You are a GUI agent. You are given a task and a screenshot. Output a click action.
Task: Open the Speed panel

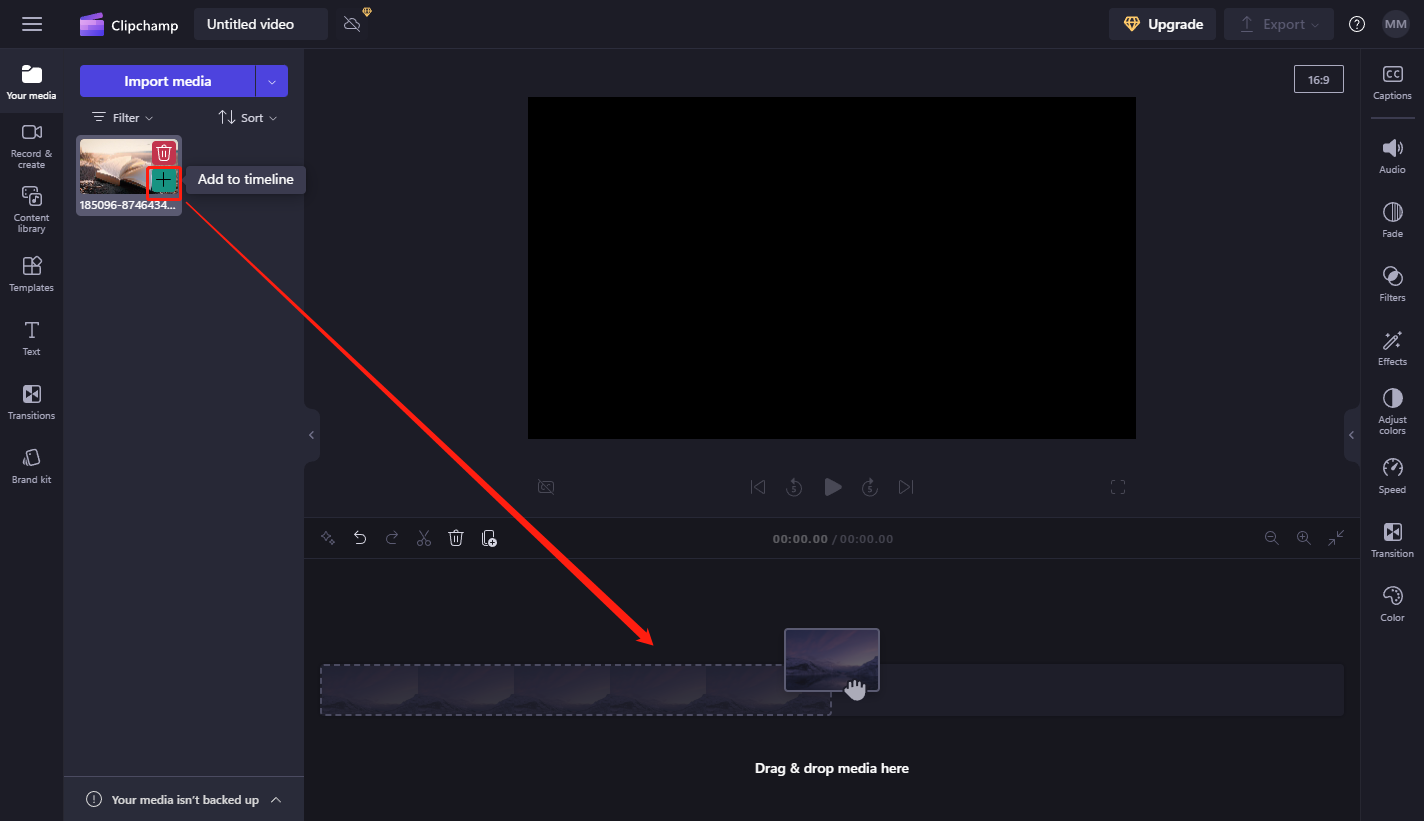click(x=1392, y=476)
